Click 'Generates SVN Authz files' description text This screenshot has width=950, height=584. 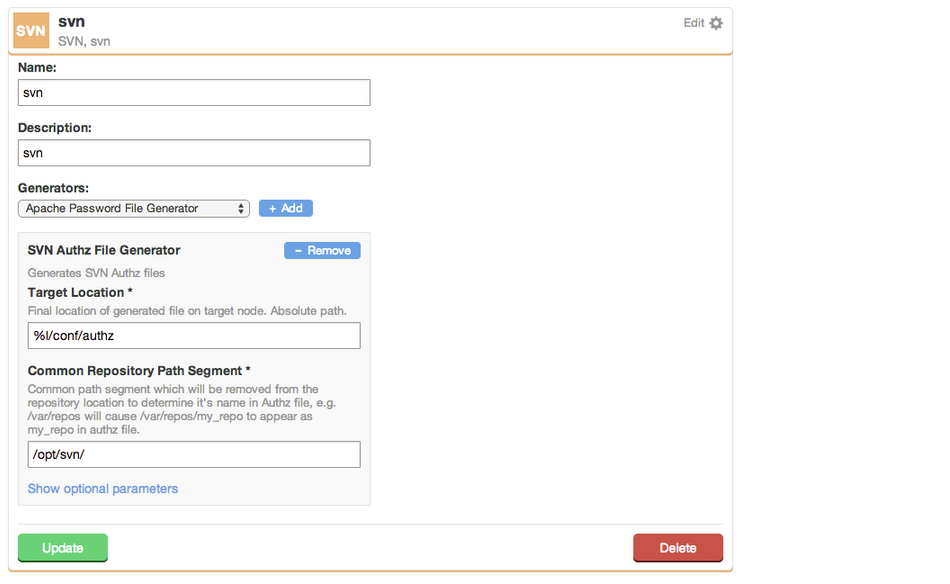pos(96,273)
